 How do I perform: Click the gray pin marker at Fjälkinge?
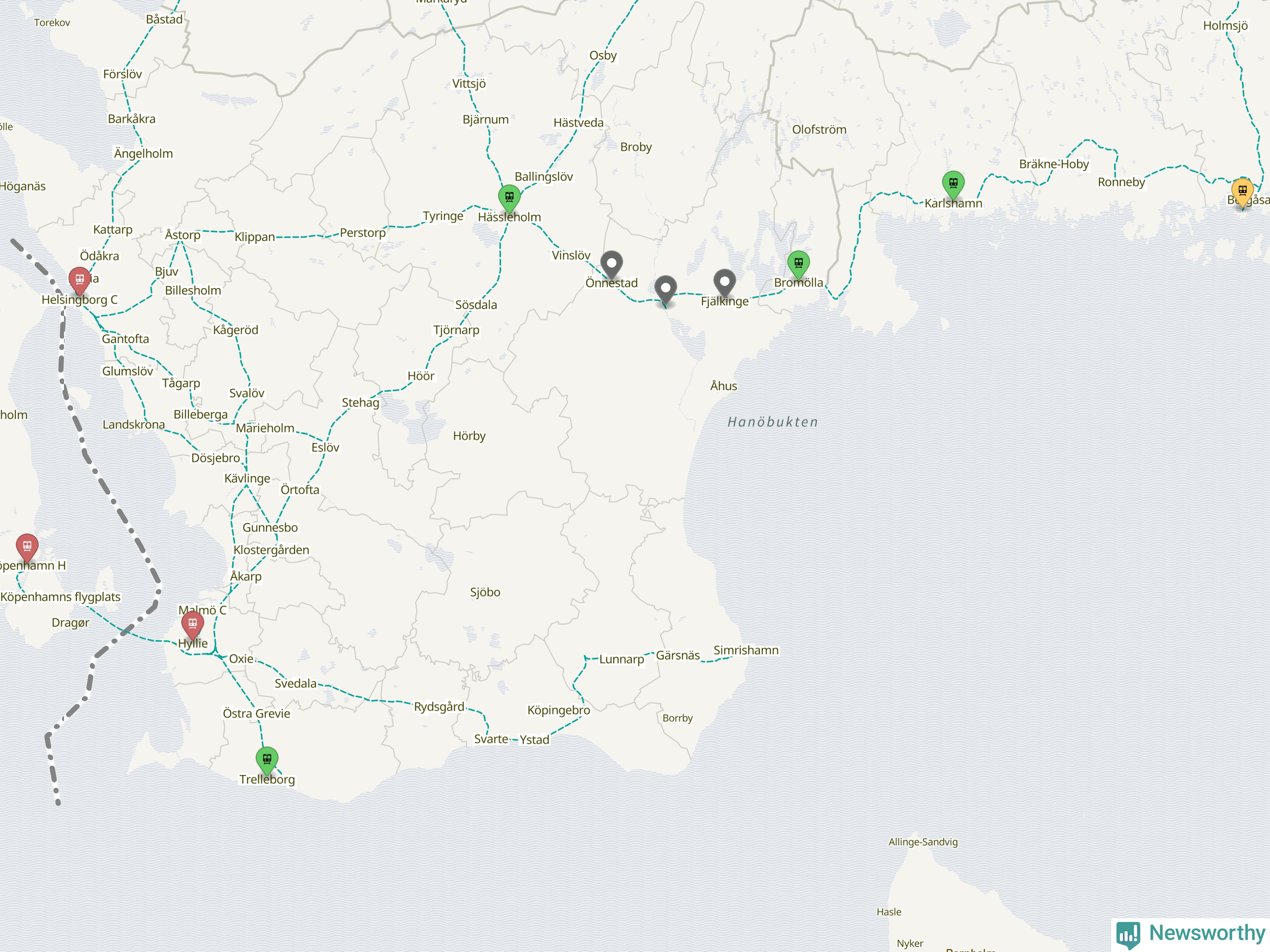[725, 284]
